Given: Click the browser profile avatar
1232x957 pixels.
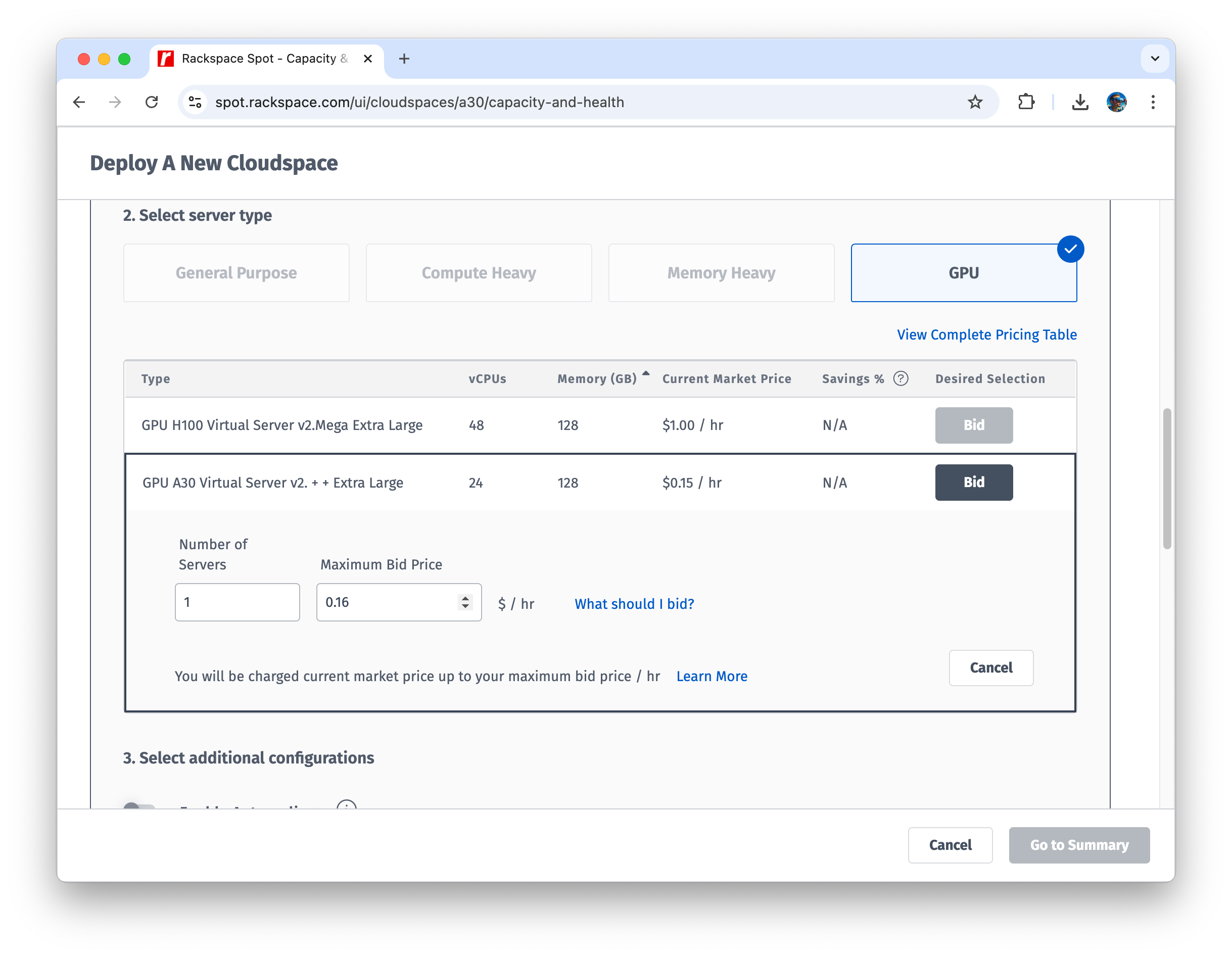Looking at the screenshot, I should 1117,102.
